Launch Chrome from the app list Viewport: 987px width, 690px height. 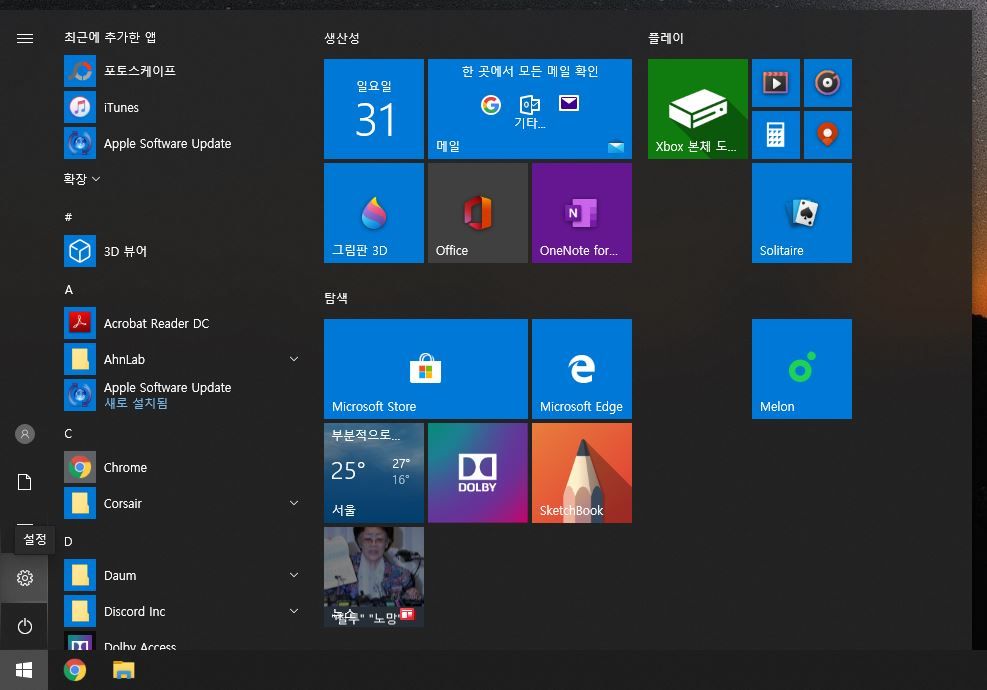click(183, 467)
